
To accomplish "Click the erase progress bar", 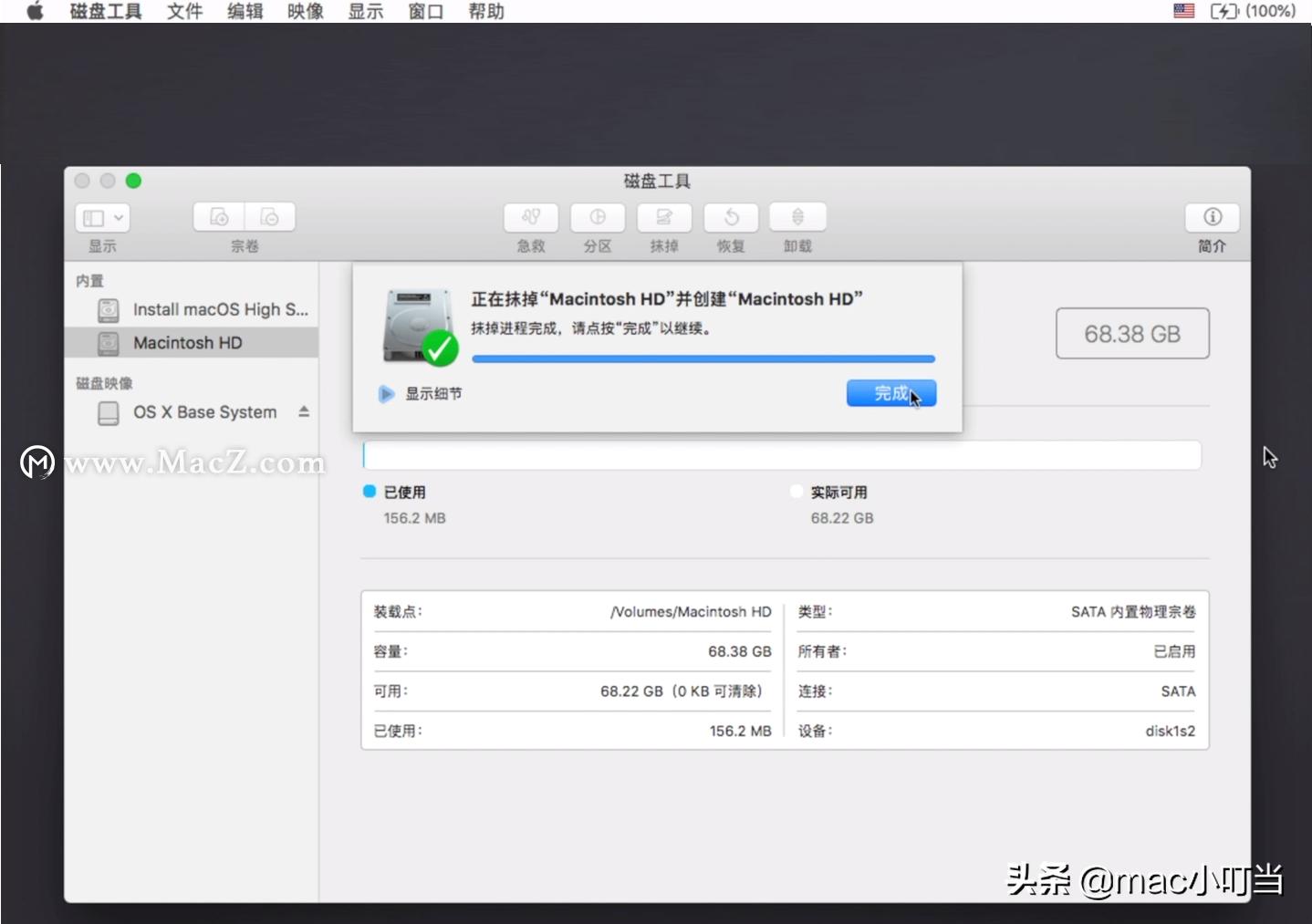I will point(703,358).
